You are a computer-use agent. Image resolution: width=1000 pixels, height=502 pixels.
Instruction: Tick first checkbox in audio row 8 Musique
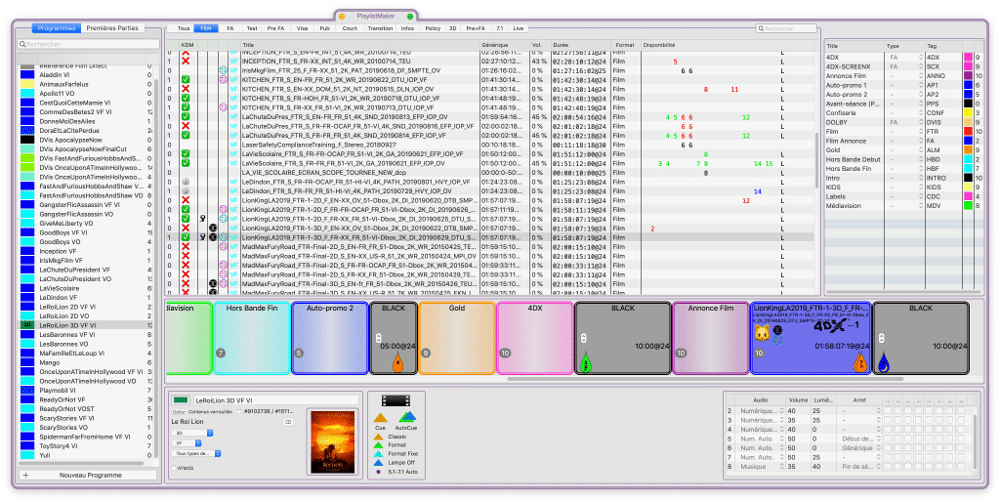point(888,466)
